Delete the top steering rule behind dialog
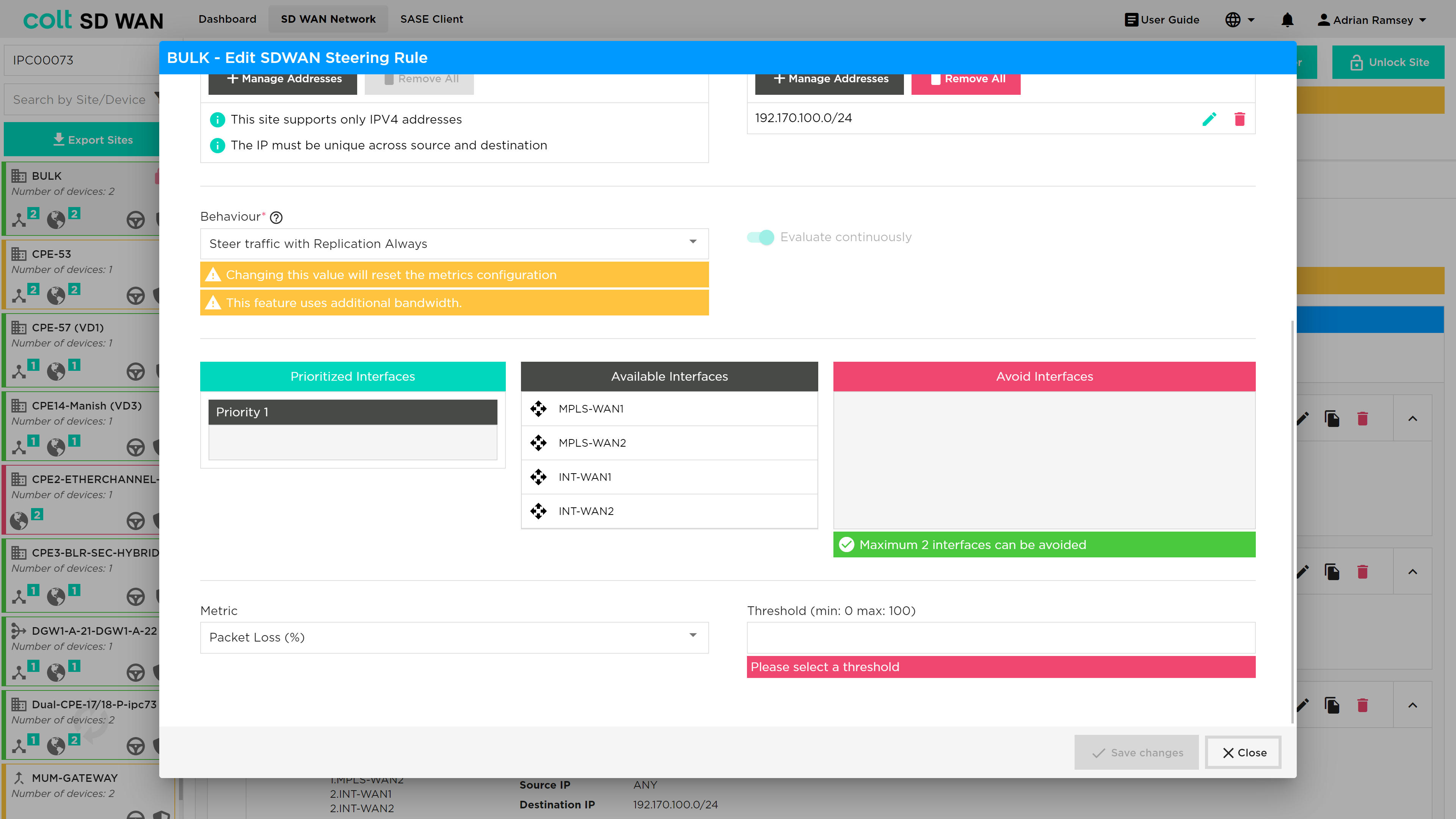 (1363, 419)
